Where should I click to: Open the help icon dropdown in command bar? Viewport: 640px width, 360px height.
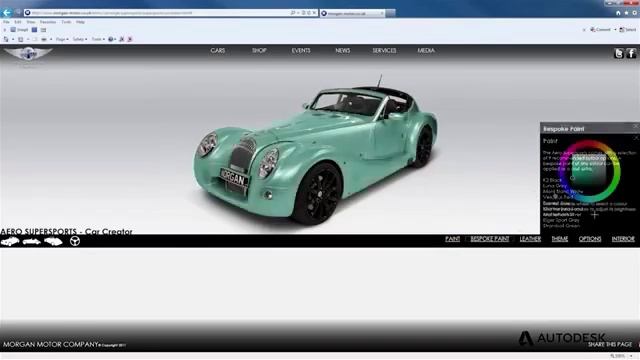pyautogui.click(x=112, y=39)
